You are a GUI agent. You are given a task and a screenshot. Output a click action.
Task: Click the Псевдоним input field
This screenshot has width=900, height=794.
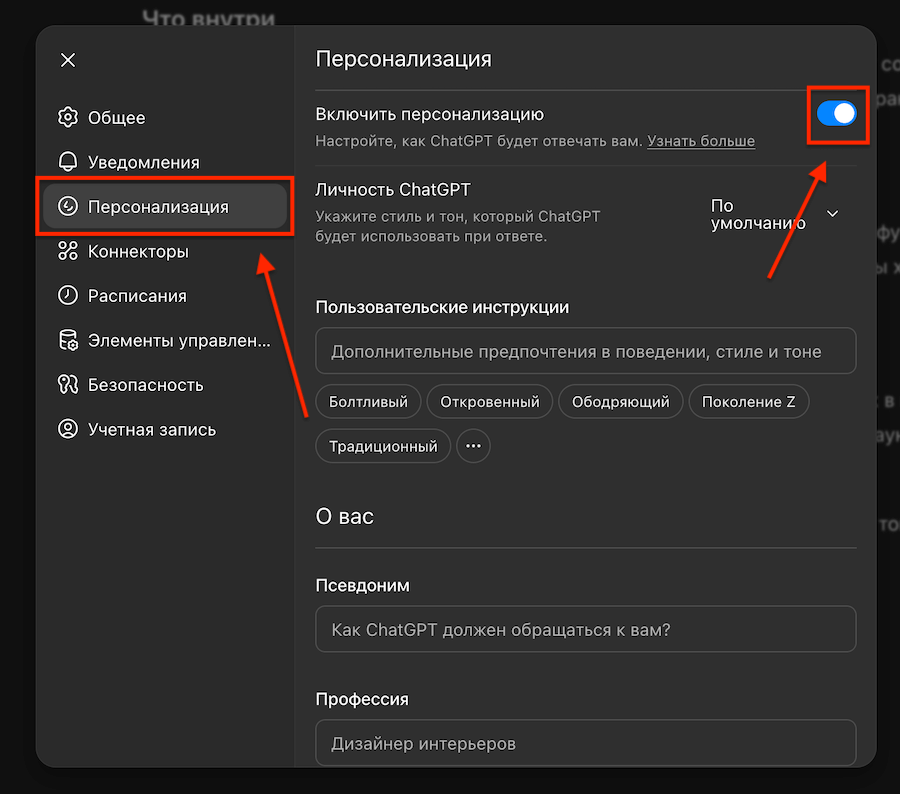tap(585, 629)
